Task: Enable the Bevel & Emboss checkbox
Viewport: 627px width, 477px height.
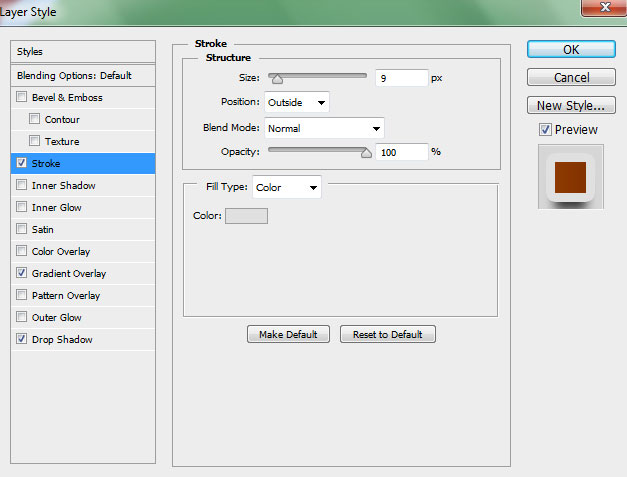Action: click(x=21, y=97)
